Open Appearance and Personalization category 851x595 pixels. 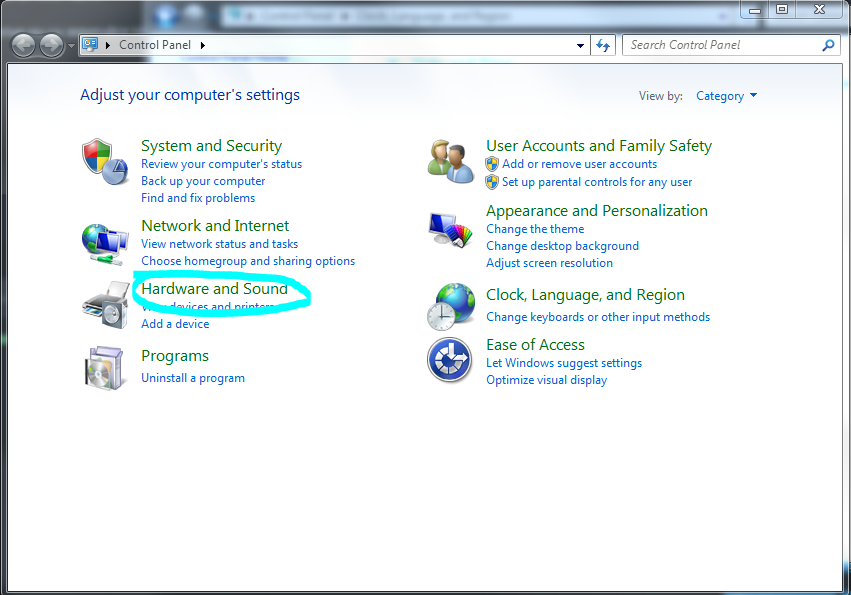coord(596,211)
